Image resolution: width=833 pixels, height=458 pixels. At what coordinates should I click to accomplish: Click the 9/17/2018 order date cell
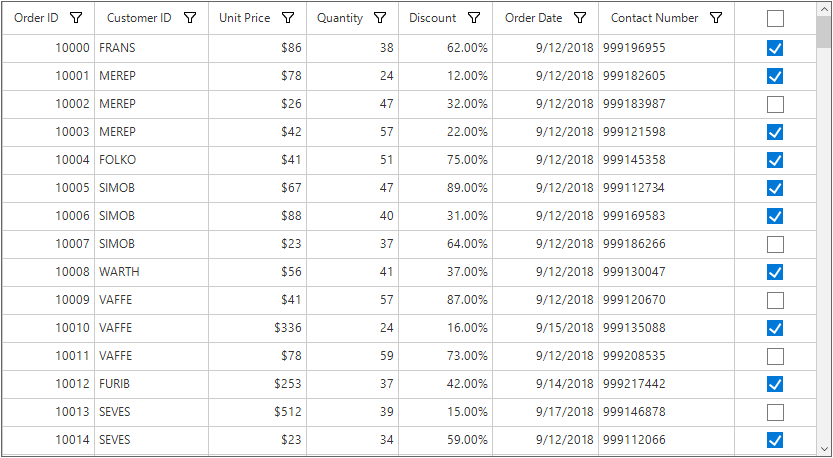click(x=546, y=412)
